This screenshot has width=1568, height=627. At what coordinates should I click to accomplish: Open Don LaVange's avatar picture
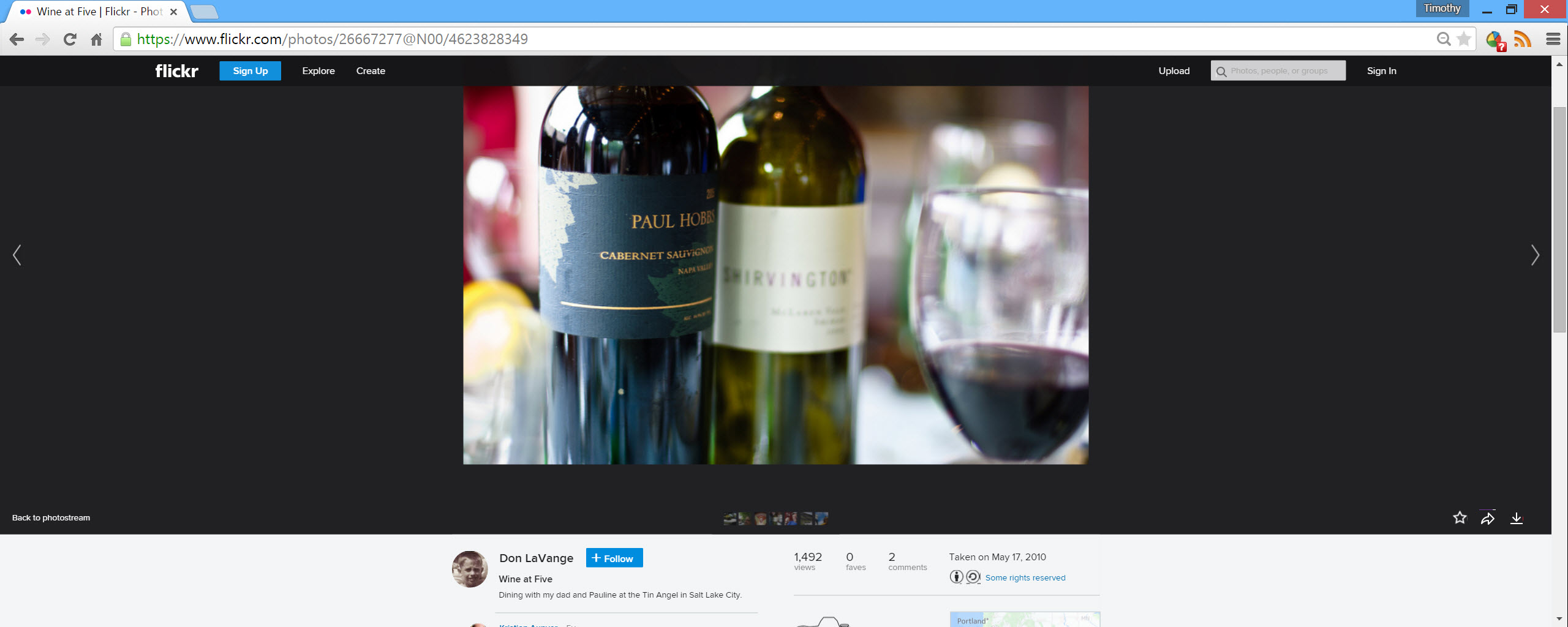pos(470,569)
